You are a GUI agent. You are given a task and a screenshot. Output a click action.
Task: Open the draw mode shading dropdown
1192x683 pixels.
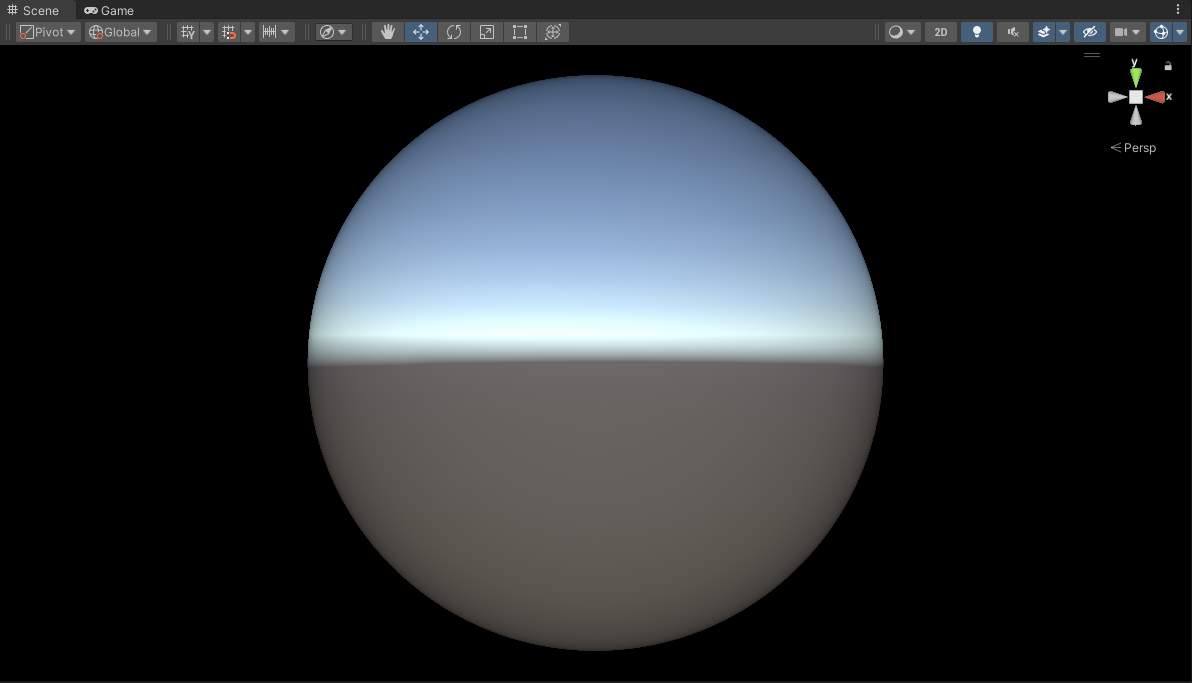tap(902, 32)
